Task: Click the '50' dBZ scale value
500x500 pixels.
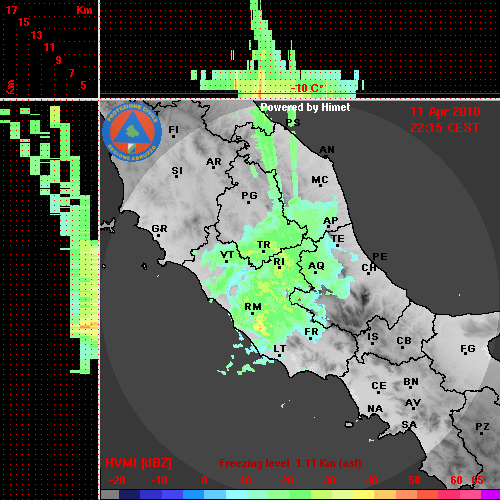Action: (x=415, y=480)
